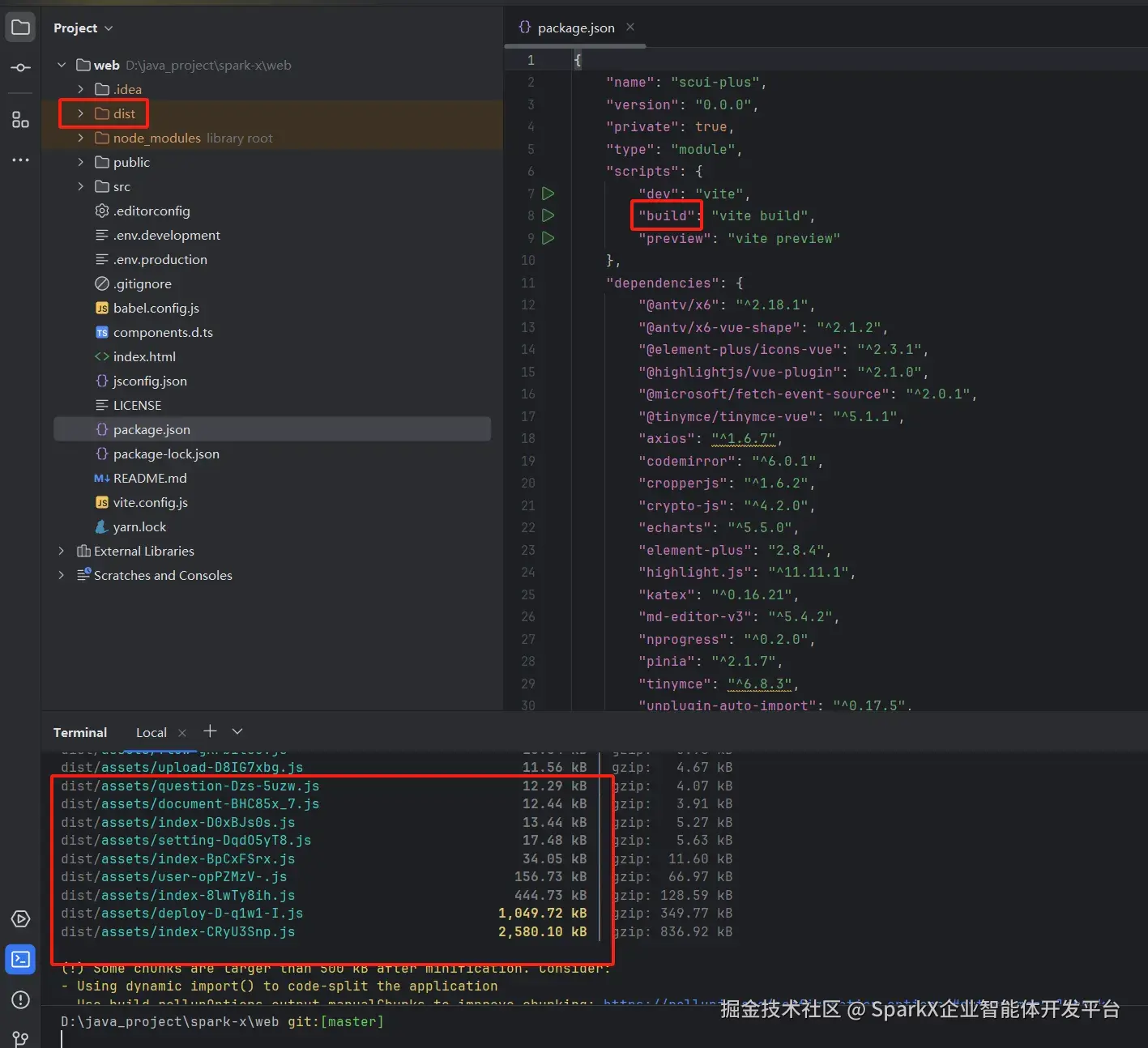Open the Structure tool window icon

(20, 120)
